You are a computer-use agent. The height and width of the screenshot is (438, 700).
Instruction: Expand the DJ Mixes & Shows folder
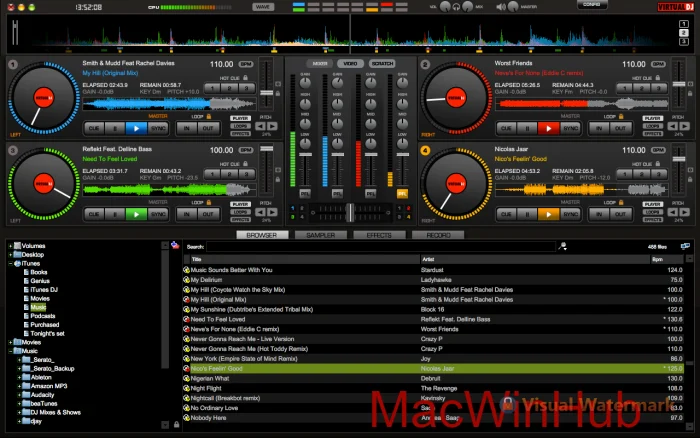(19, 413)
